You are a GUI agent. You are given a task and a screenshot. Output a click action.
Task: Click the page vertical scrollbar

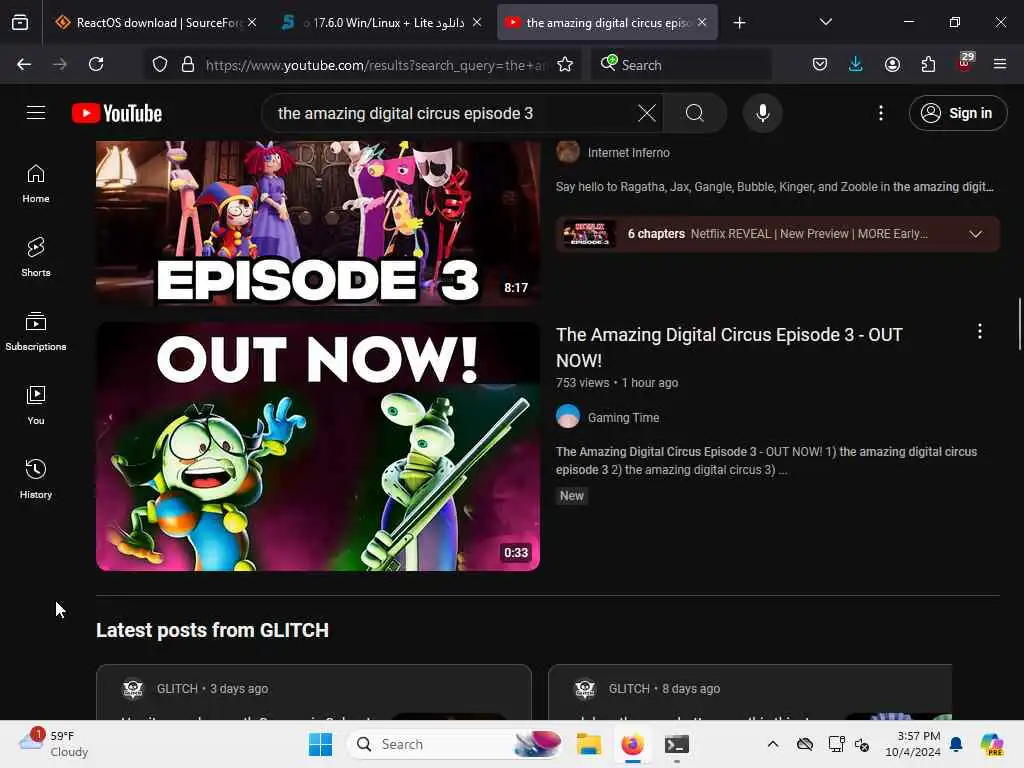coord(1019,325)
